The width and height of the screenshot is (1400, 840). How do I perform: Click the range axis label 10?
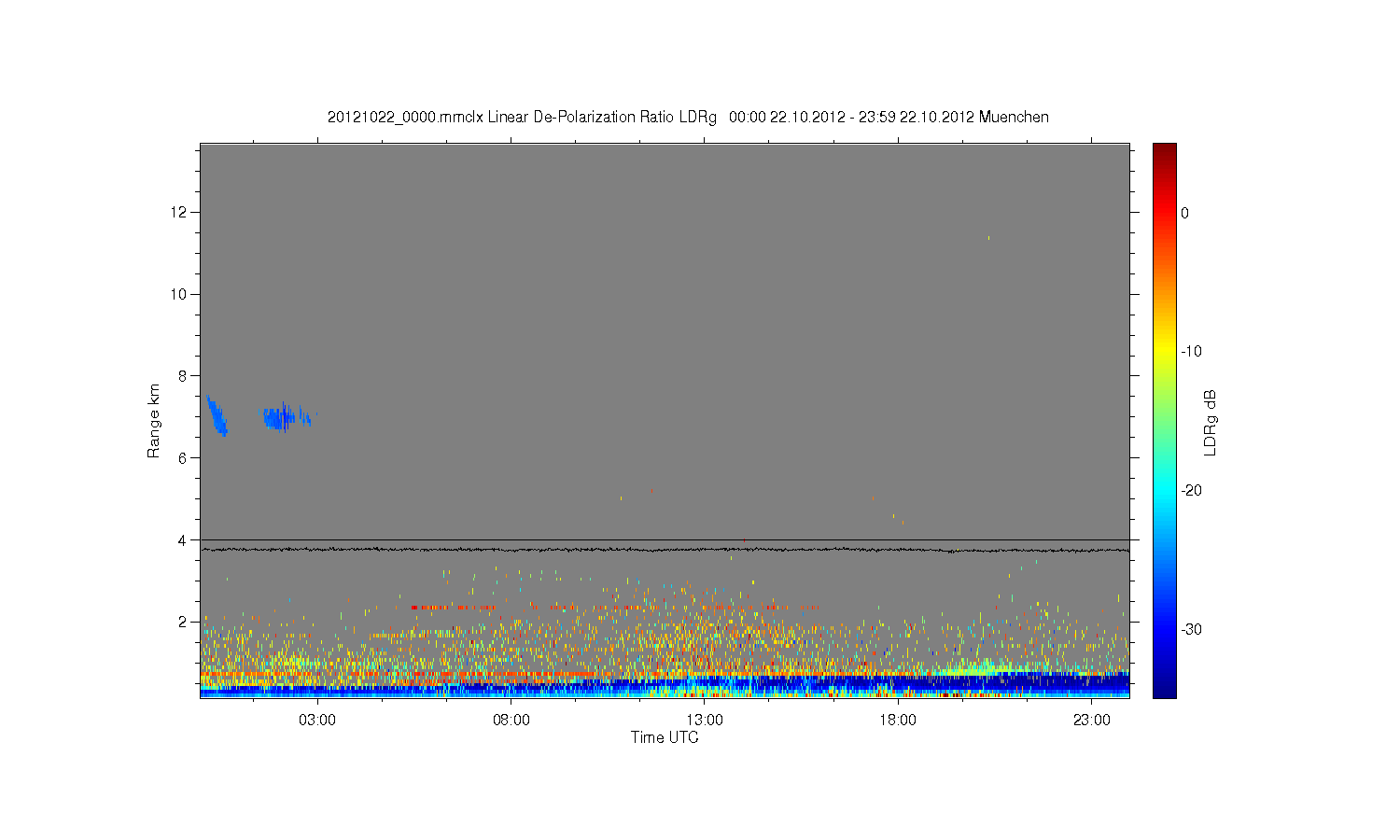click(179, 295)
